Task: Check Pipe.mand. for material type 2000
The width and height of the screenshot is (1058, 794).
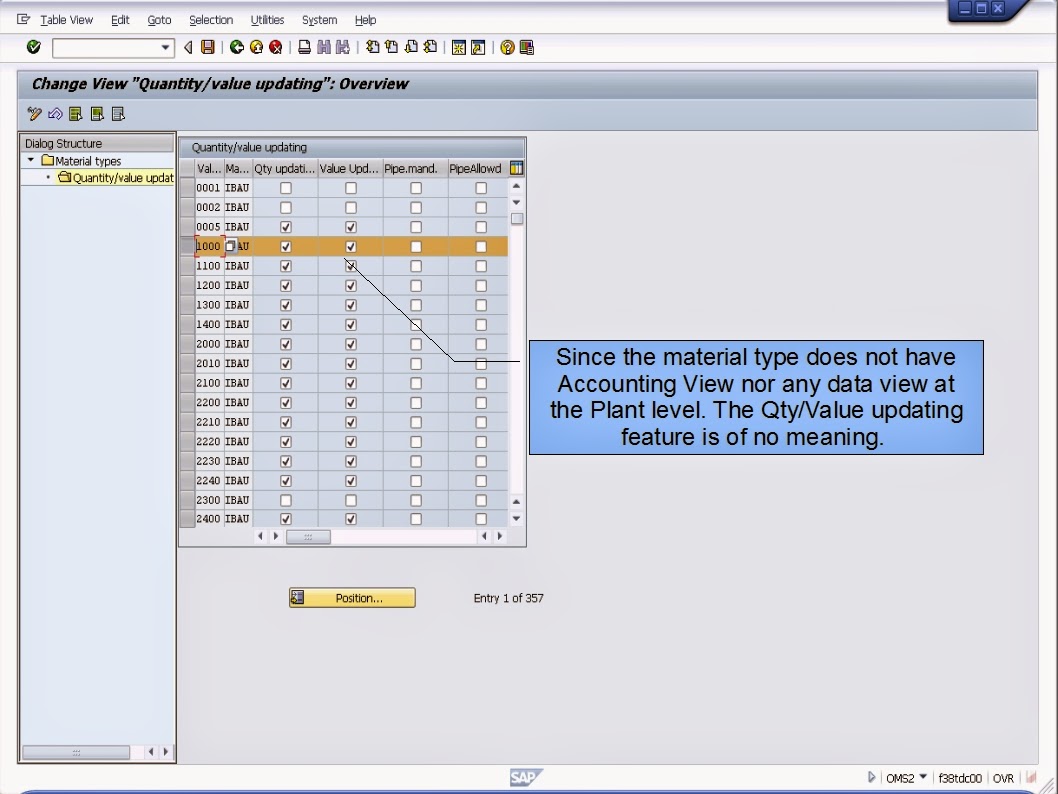Action: tap(415, 344)
